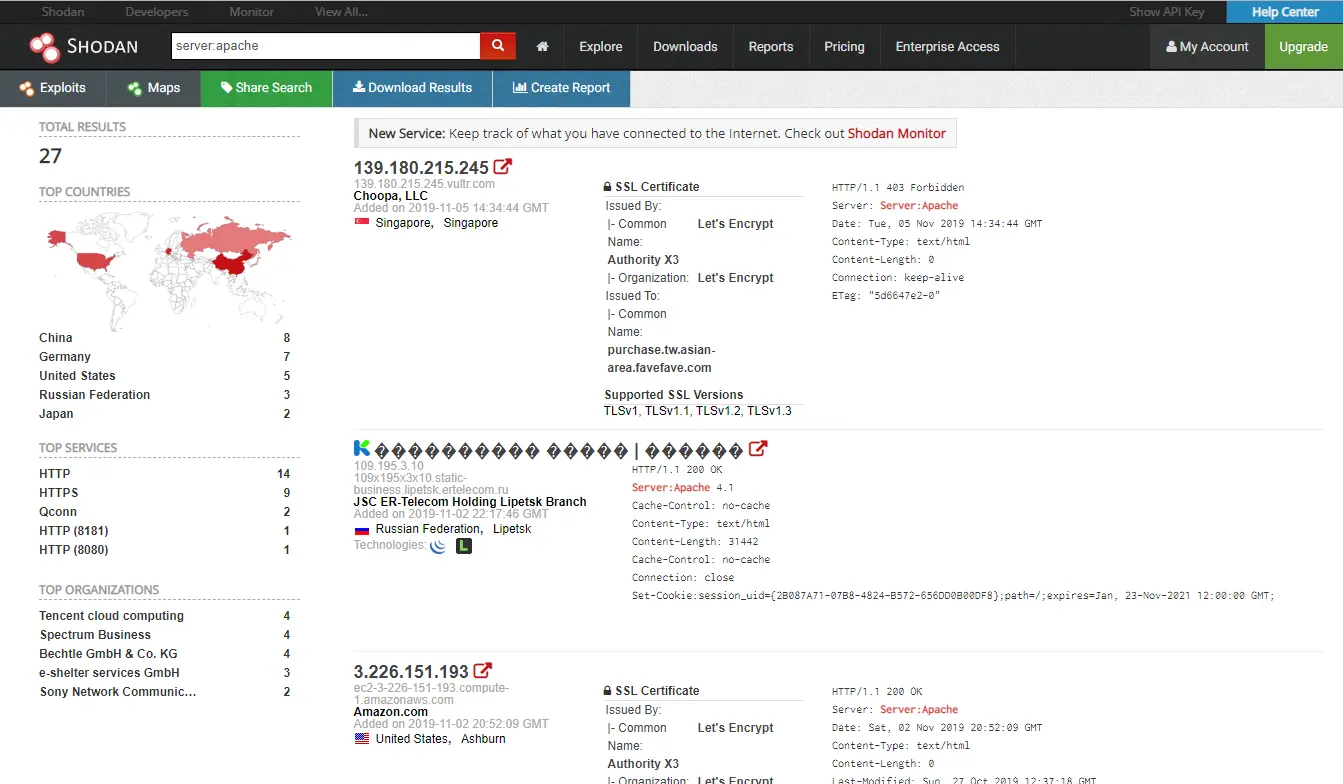Open external link icon beside garbled title result
Screen dimensions: 1343x784
pyautogui.click(x=758, y=449)
